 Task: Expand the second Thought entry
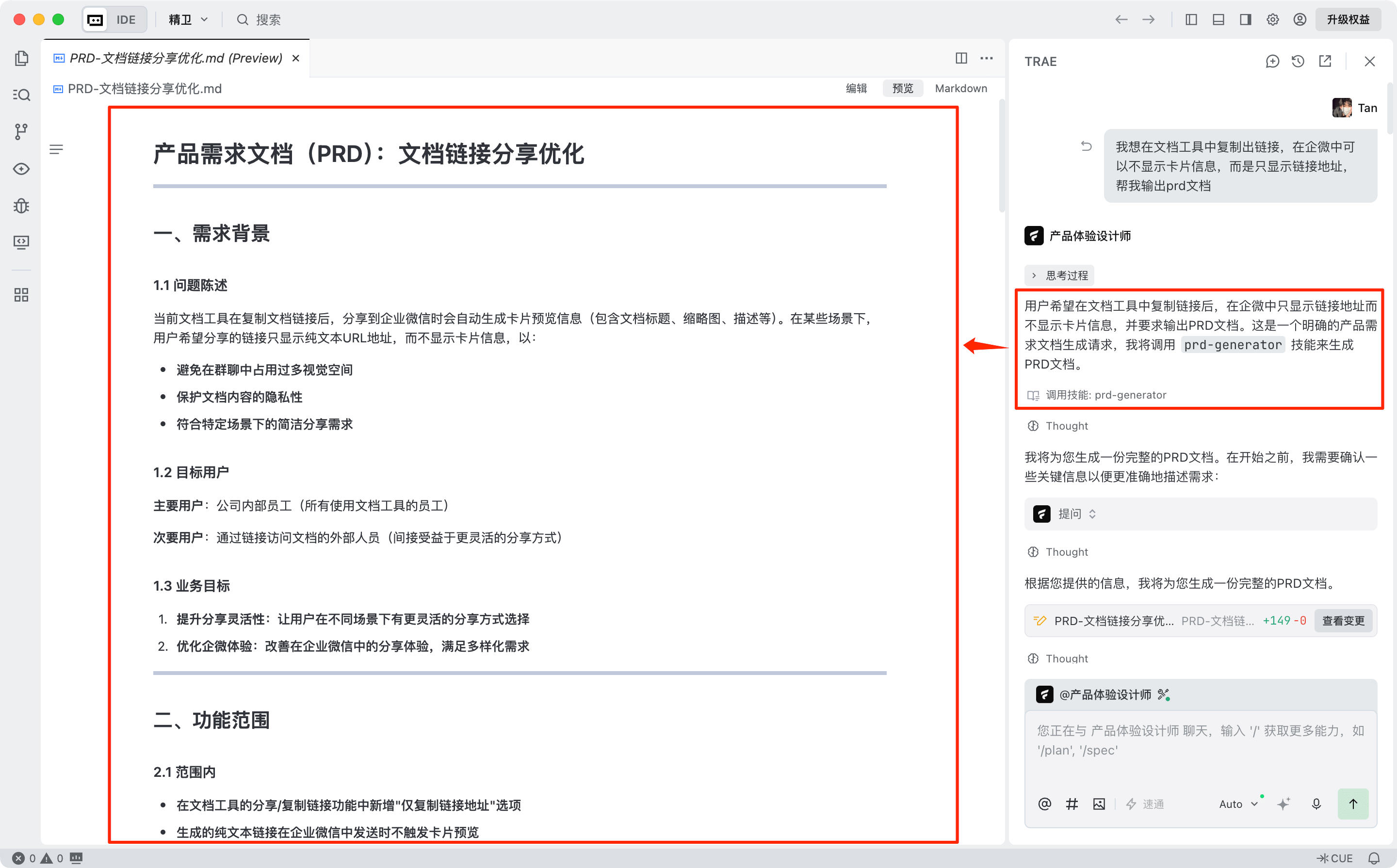[1057, 552]
